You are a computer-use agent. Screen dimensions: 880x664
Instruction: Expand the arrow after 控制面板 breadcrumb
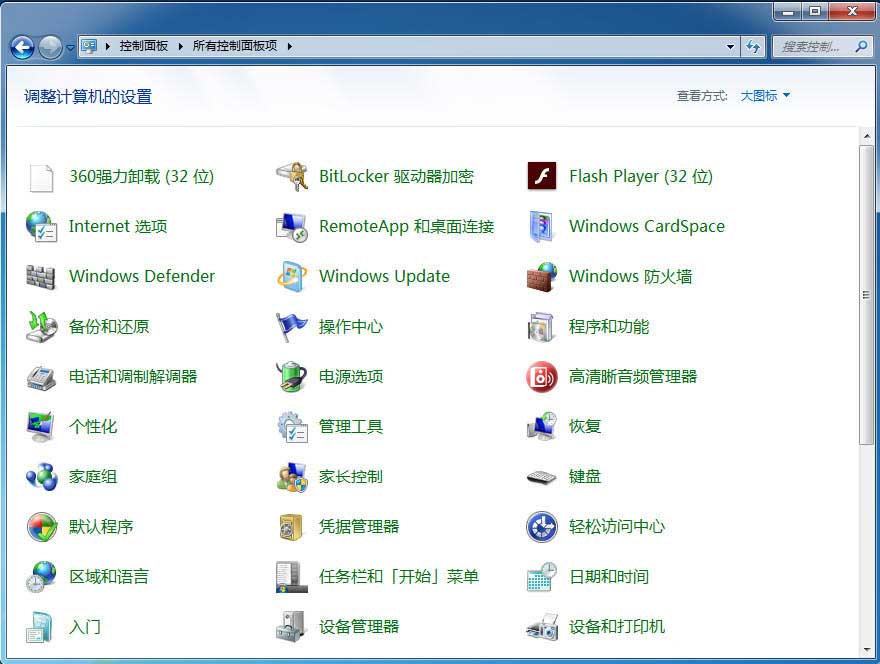[x=181, y=46]
